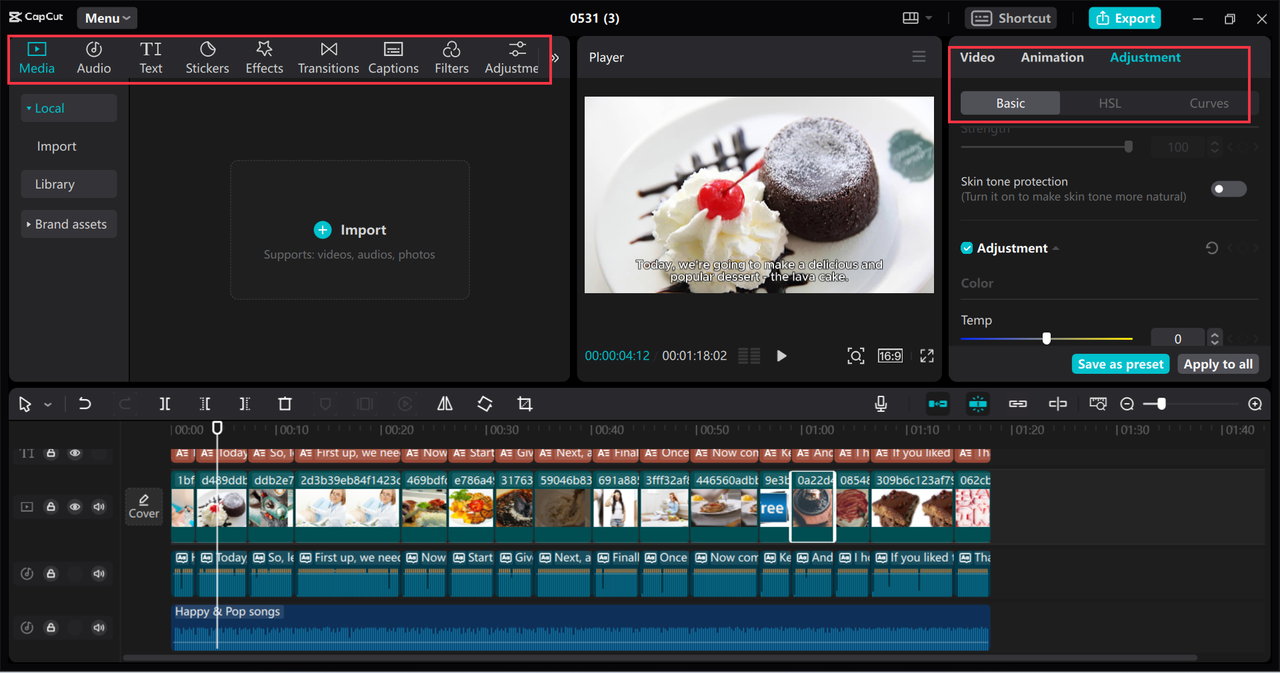Click the Export button
This screenshot has height=673, width=1280.
(1124, 18)
